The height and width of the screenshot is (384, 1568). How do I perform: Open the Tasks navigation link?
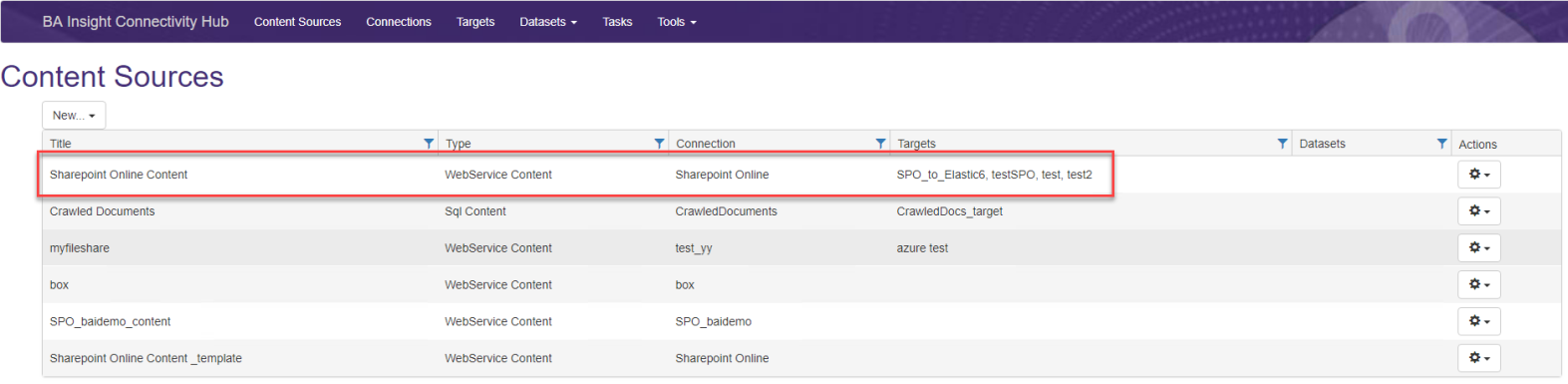[617, 22]
